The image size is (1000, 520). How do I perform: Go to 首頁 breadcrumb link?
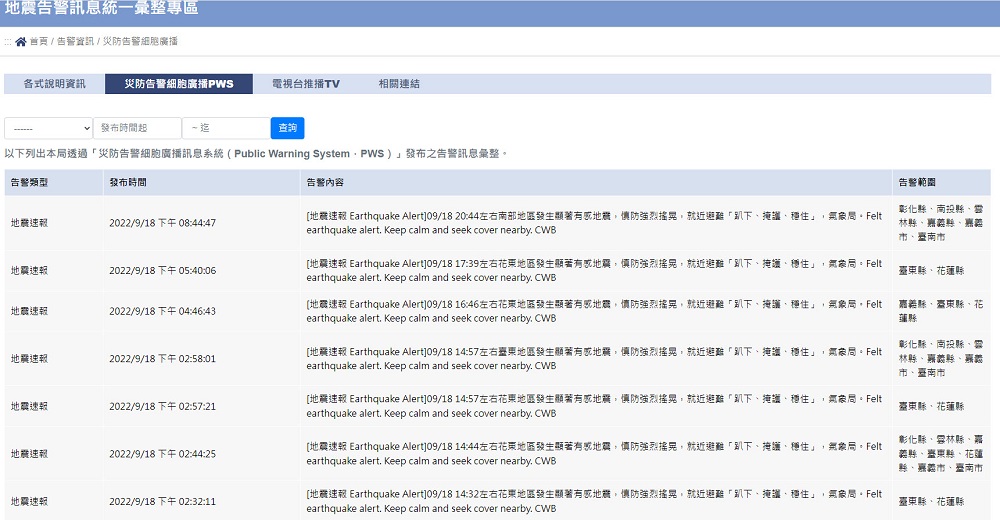point(38,41)
